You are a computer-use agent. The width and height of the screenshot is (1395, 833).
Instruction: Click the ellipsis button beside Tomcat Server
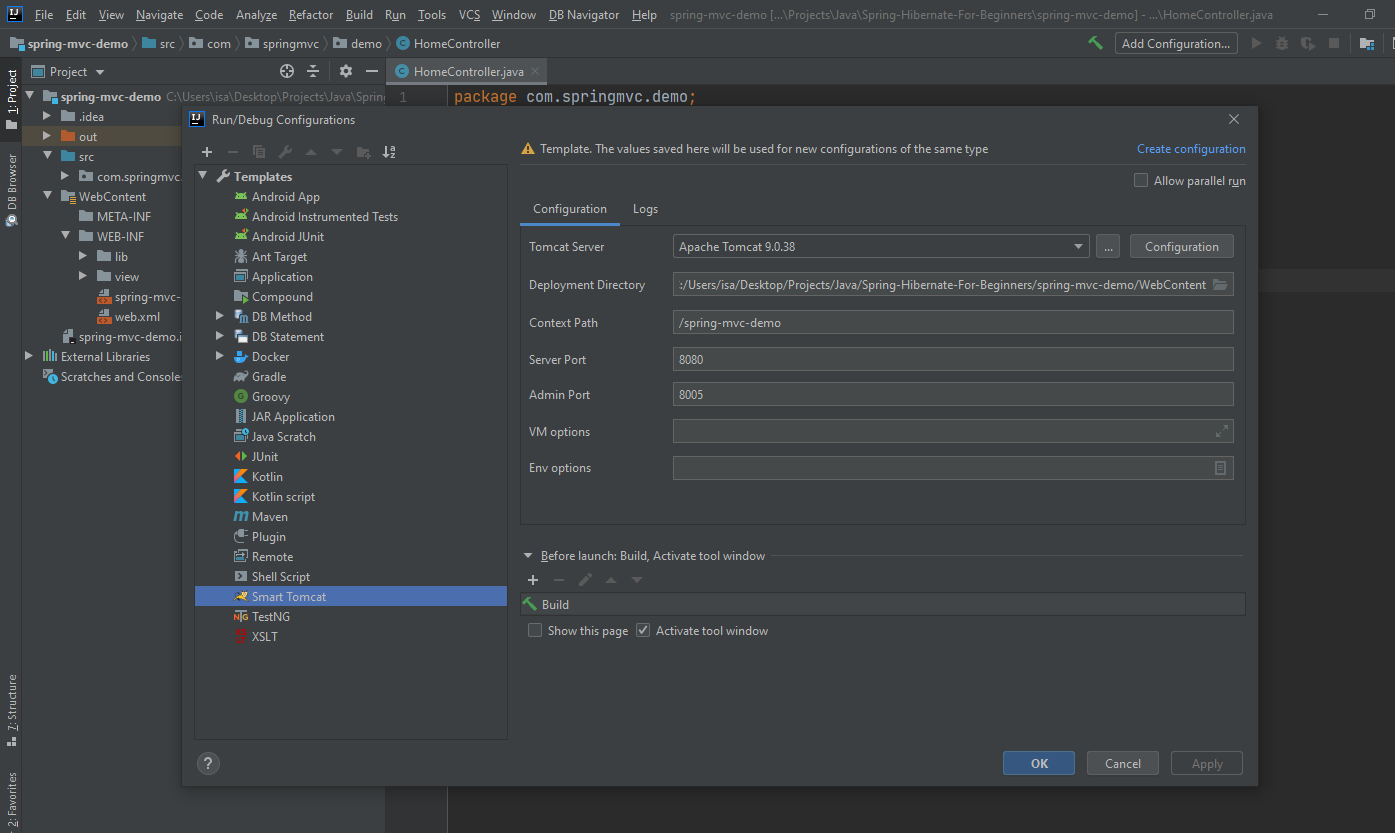coord(1107,247)
